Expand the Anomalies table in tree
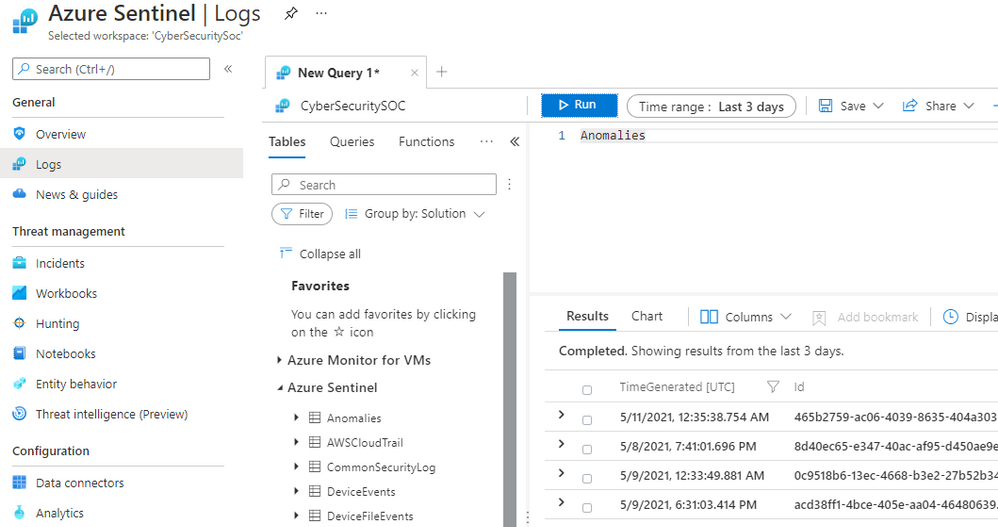This screenshot has height=527, width=998. [x=296, y=418]
